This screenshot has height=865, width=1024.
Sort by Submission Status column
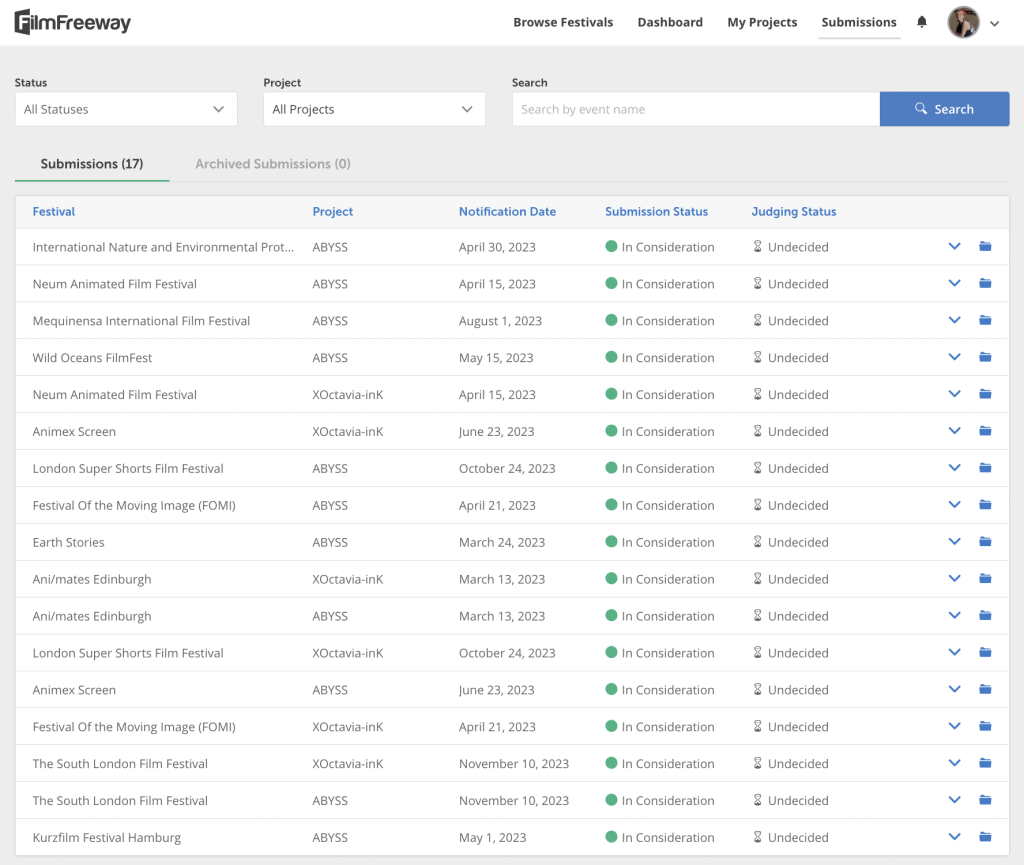(656, 212)
